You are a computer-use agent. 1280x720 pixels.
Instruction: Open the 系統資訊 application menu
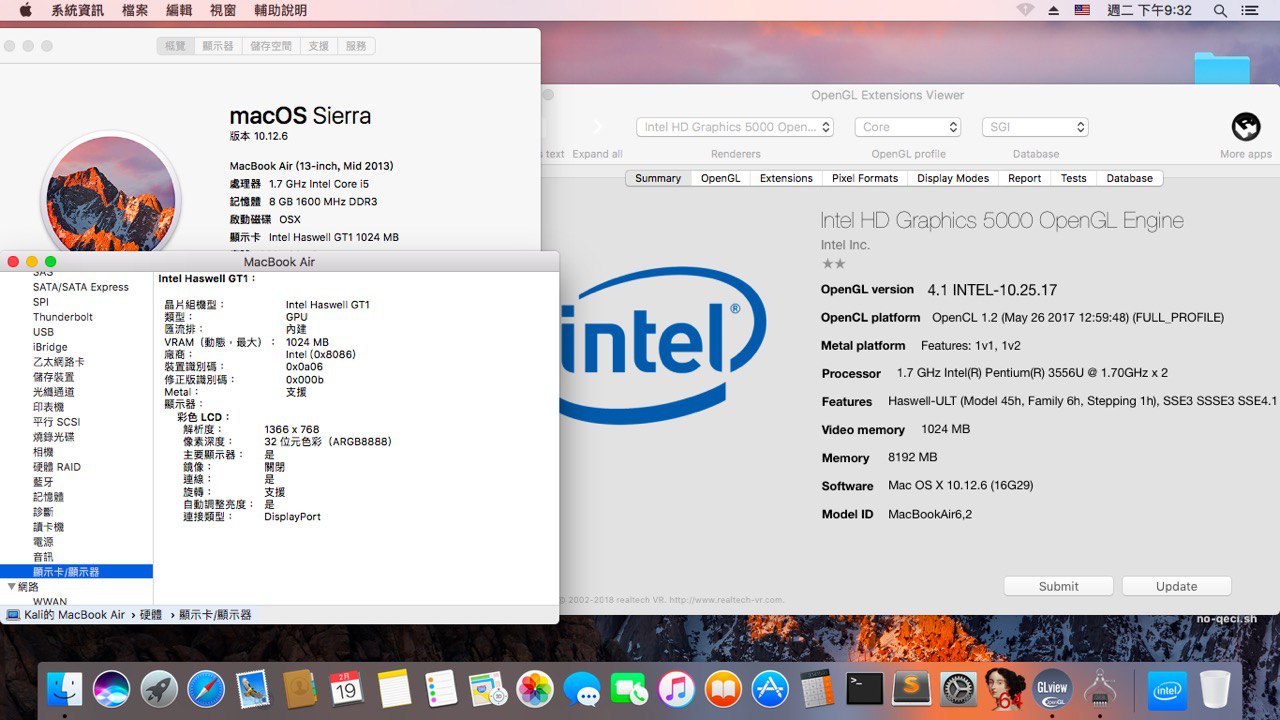pyautogui.click(x=77, y=10)
